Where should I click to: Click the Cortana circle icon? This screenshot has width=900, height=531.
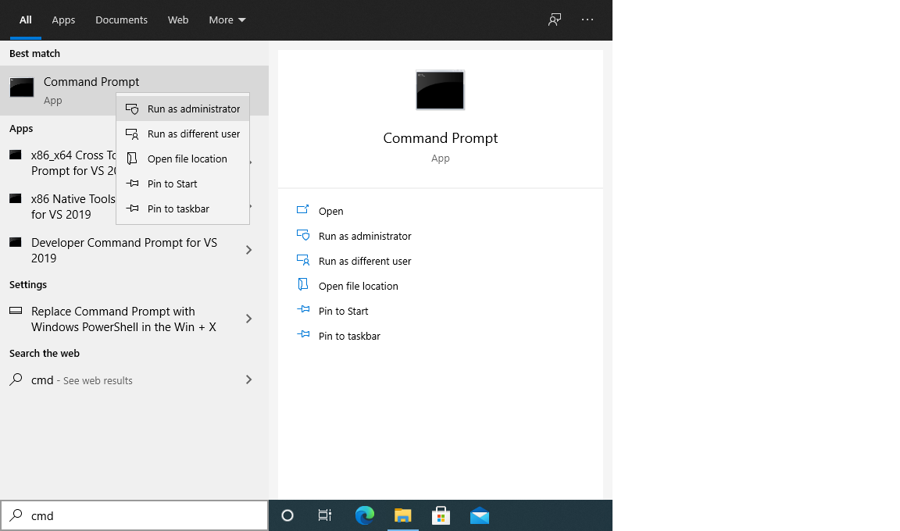288,516
